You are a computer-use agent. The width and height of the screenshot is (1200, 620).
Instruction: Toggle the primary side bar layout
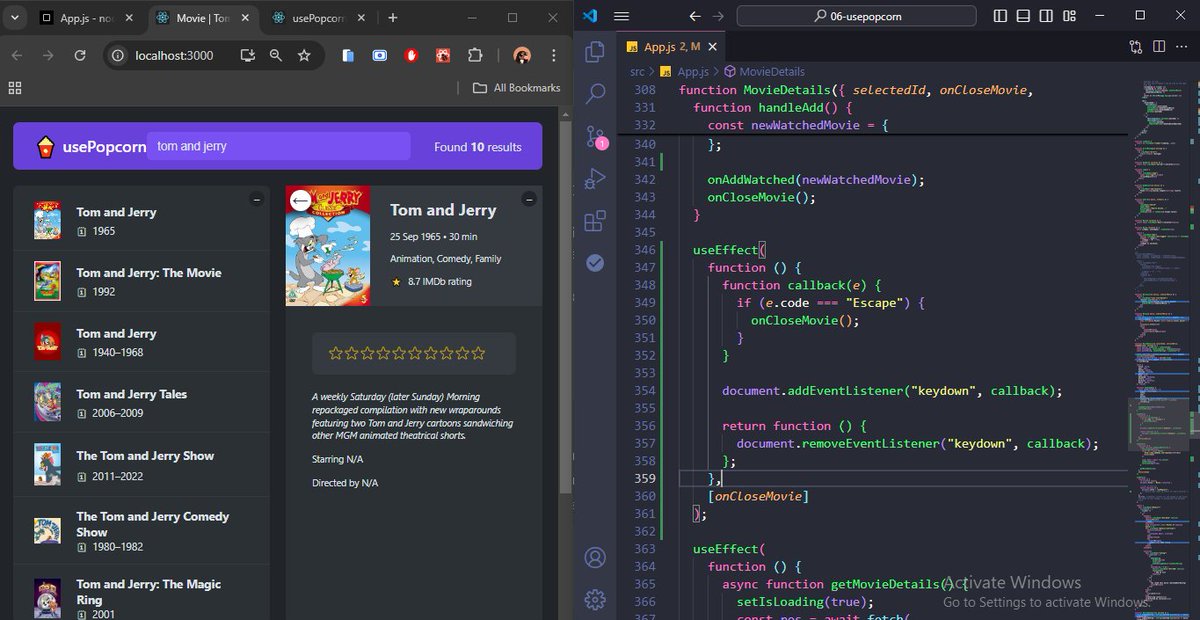(x=1001, y=16)
